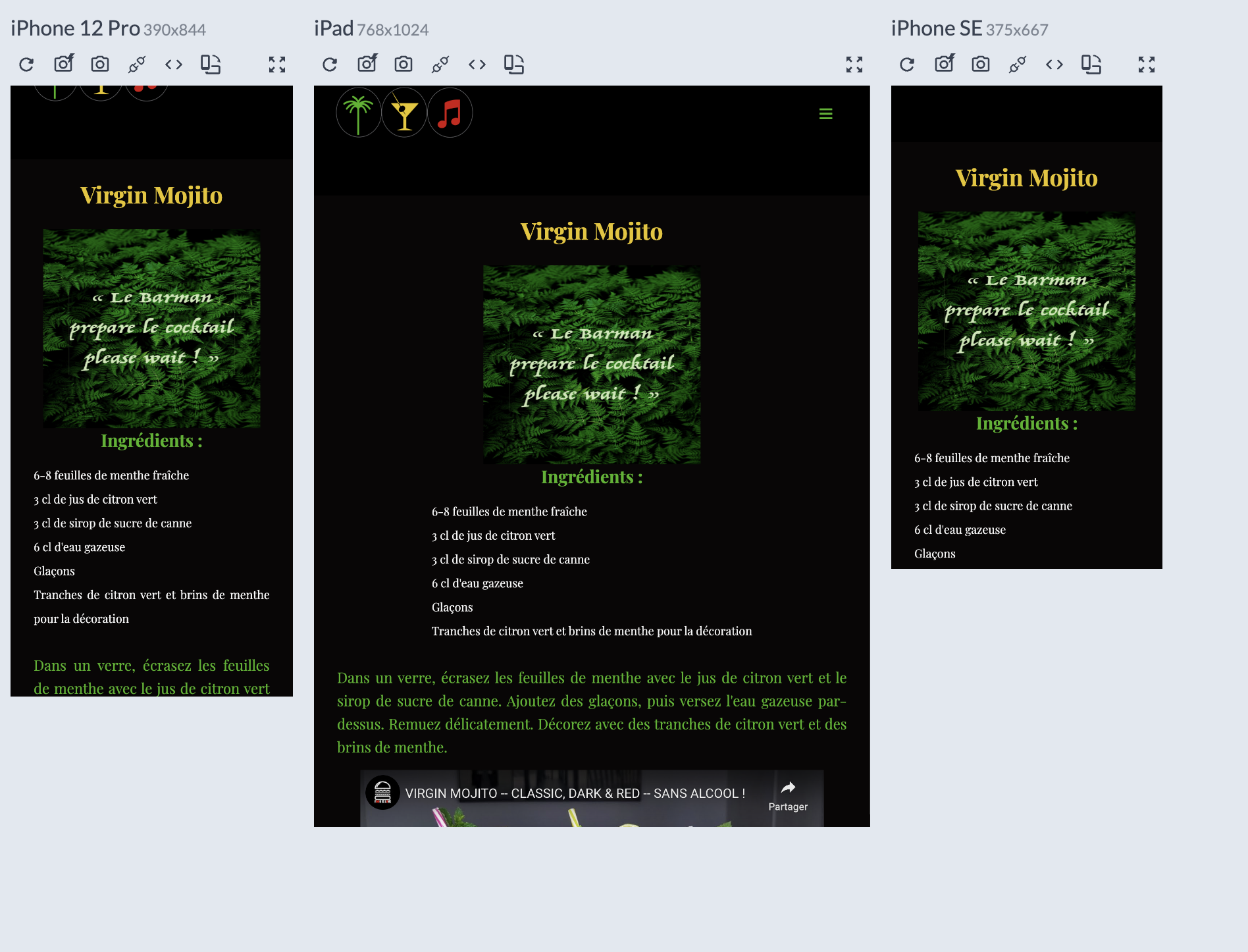Open DevTools code icon for iPad
Viewport: 1248px width, 952px height.
point(477,65)
